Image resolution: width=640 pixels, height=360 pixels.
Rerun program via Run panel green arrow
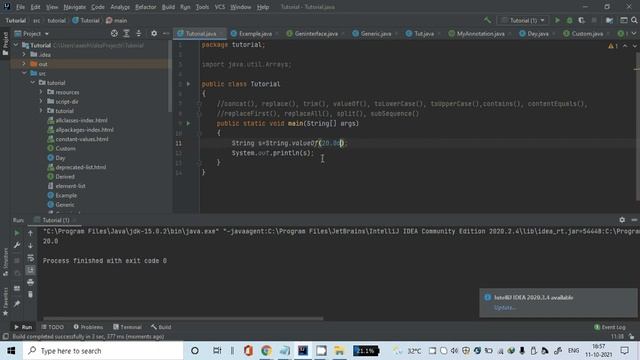pyautogui.click(x=17, y=233)
